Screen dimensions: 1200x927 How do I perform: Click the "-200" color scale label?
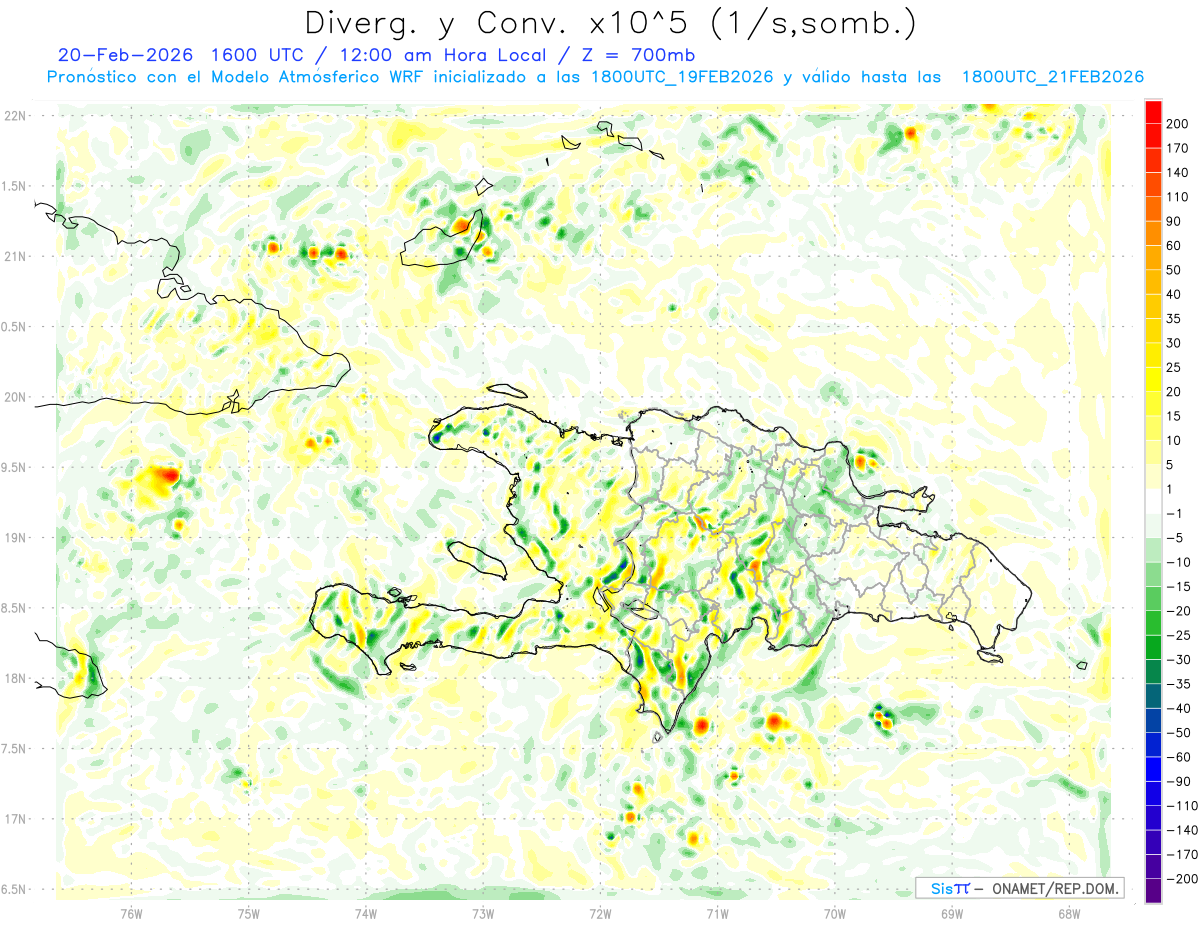coord(1182,879)
